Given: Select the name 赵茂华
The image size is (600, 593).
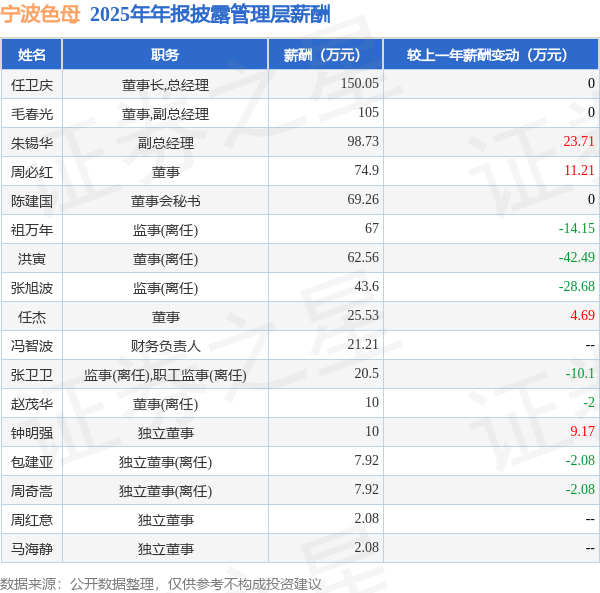Looking at the screenshot, I should point(32,404).
